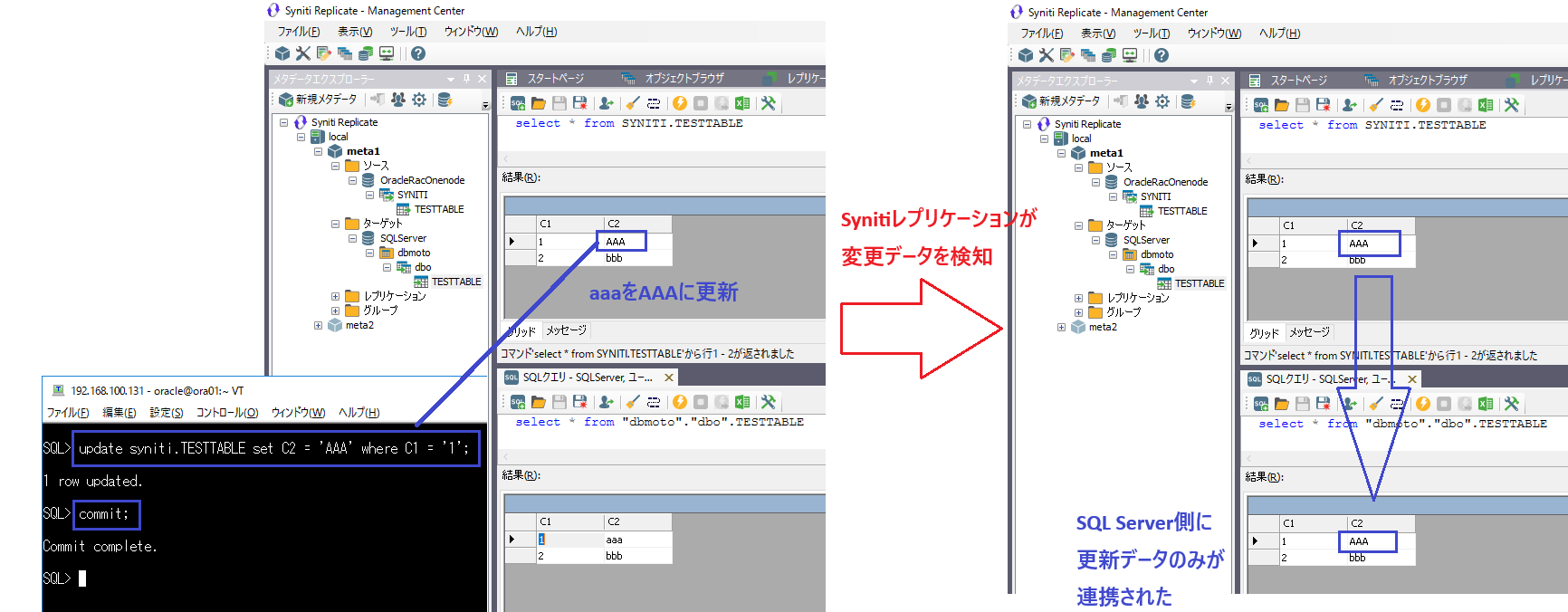Right window: click Execute lightning icon above SYNITI.TESTTABLE query
The width and height of the screenshot is (1568, 612).
pyautogui.click(x=1423, y=105)
